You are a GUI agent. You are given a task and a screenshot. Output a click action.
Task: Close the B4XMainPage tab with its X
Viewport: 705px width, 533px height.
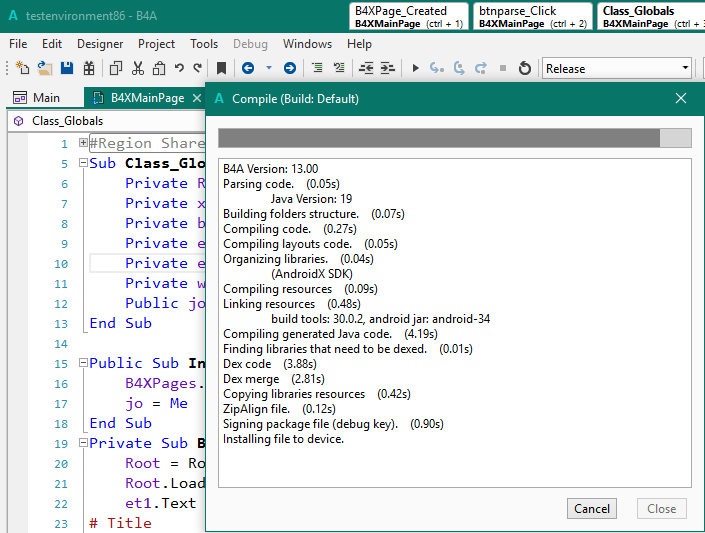tap(196, 98)
